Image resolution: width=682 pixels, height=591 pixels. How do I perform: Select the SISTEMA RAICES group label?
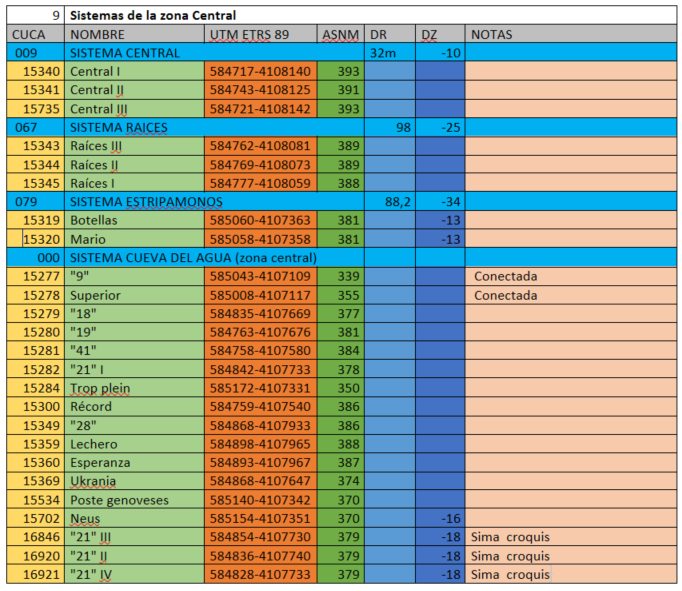118,127
